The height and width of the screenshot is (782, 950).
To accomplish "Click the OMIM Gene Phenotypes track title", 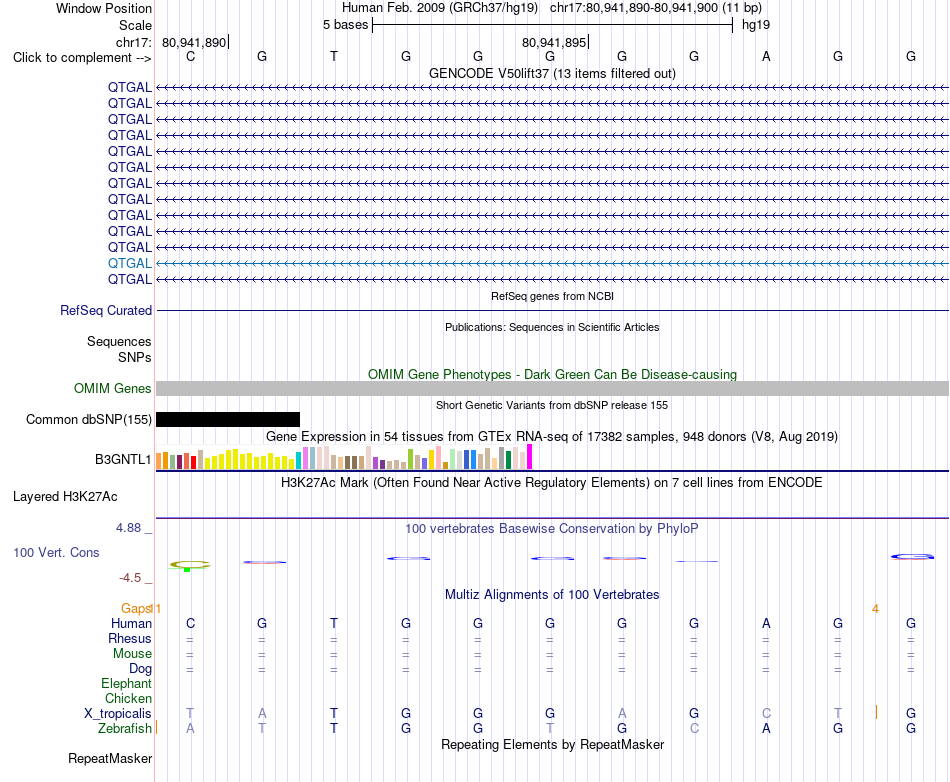I will point(552,374).
